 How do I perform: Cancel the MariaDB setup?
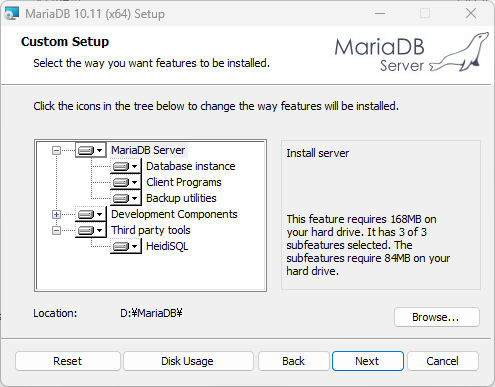point(443,361)
